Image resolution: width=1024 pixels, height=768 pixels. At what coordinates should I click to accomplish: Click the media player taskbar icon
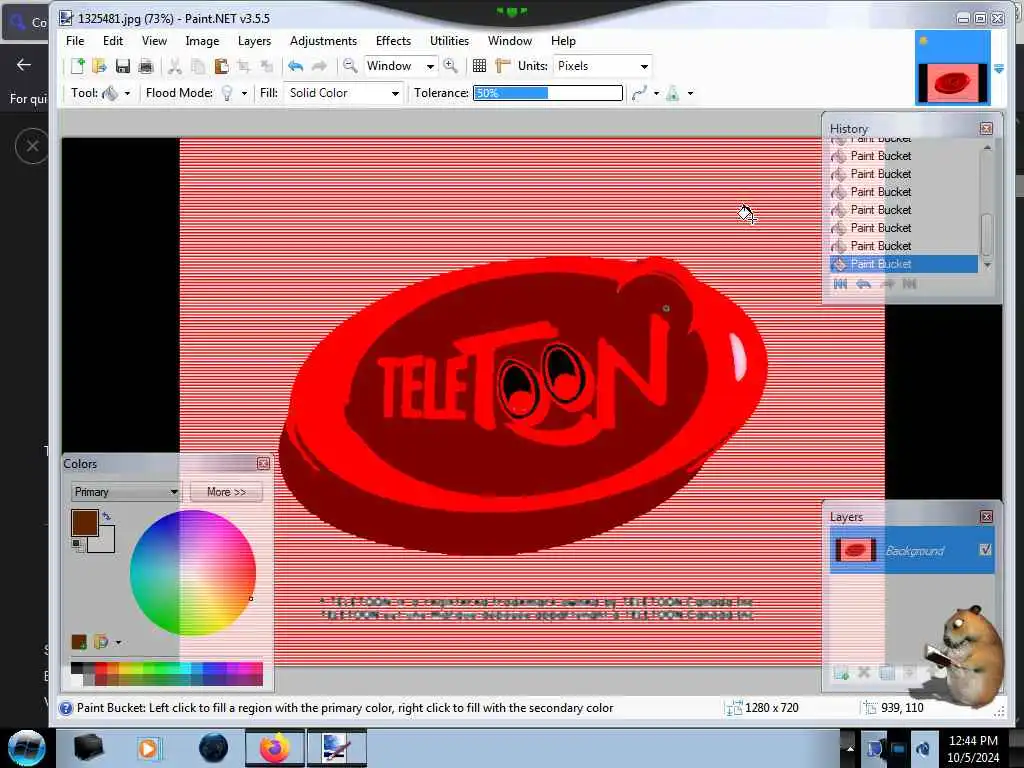tap(148, 748)
